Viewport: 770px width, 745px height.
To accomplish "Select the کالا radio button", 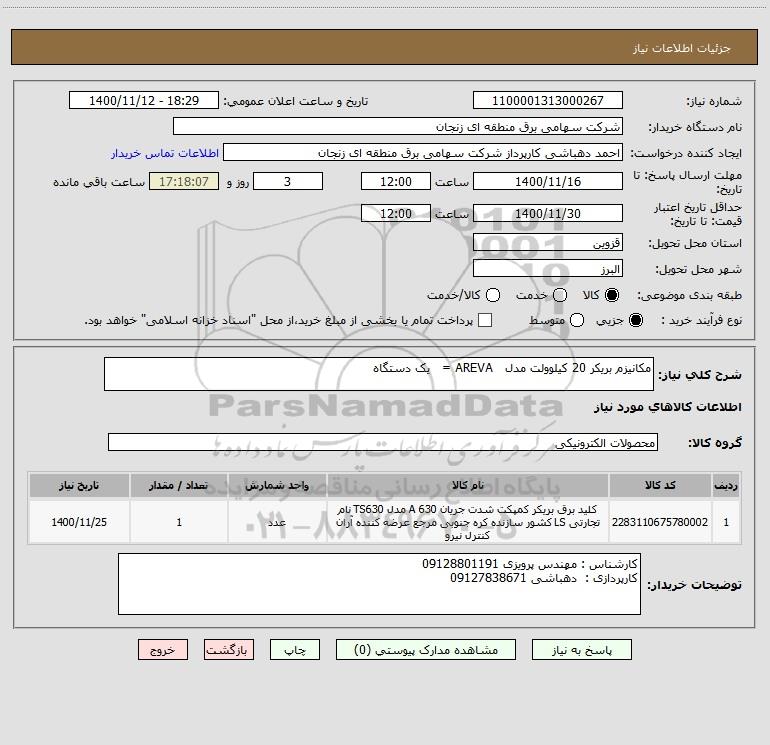I will [612, 295].
